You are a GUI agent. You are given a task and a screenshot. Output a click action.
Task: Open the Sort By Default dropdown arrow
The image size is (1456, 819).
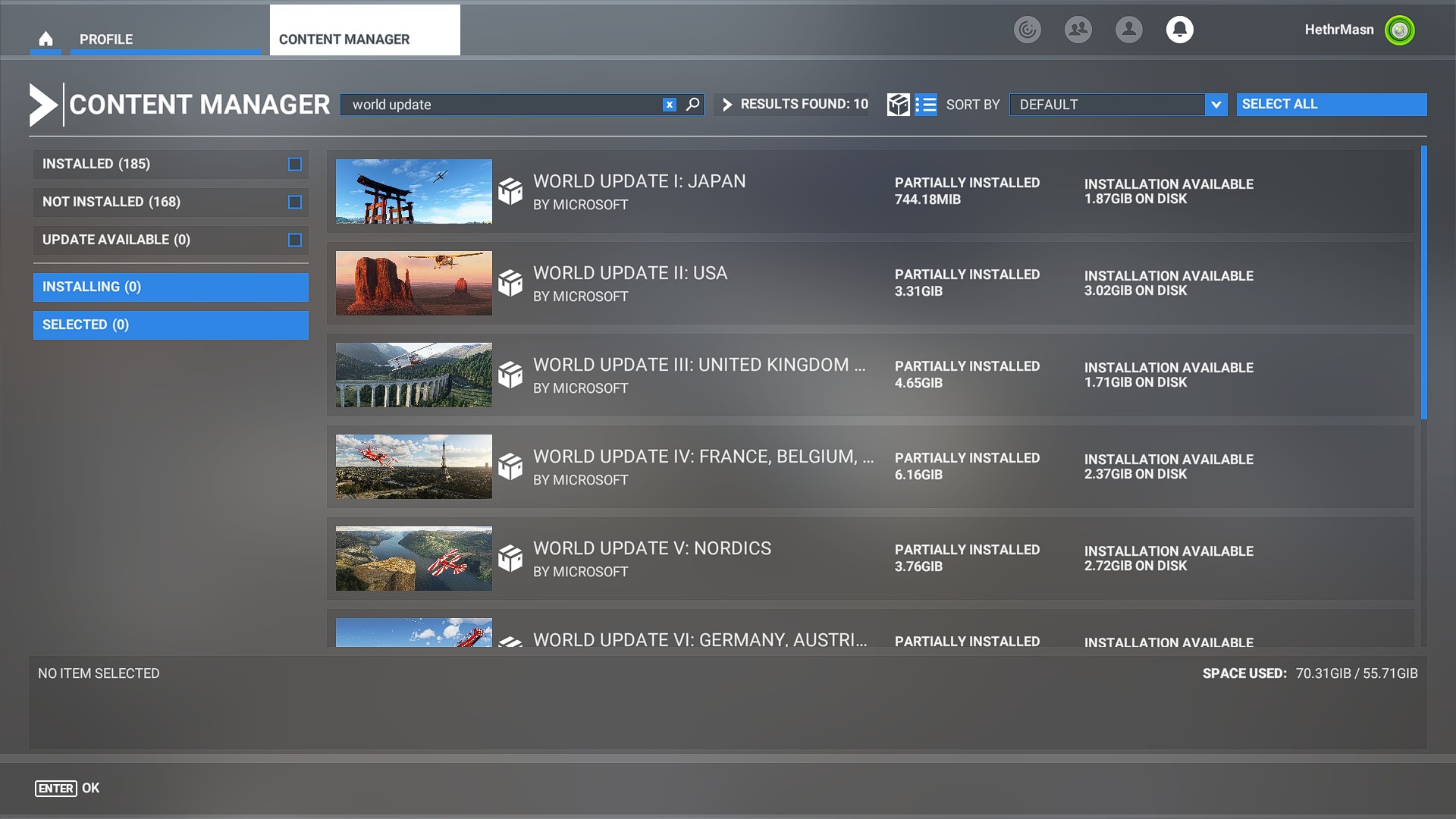click(x=1216, y=105)
